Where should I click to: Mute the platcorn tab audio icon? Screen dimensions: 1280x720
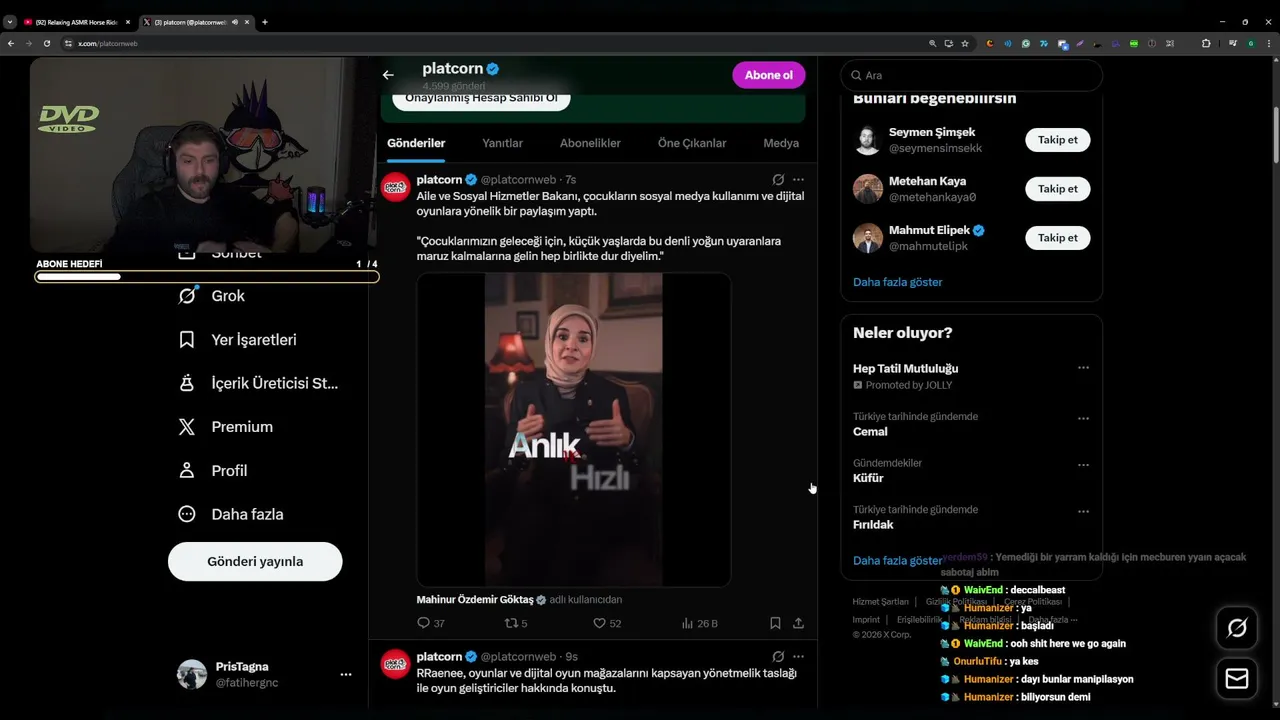234,22
